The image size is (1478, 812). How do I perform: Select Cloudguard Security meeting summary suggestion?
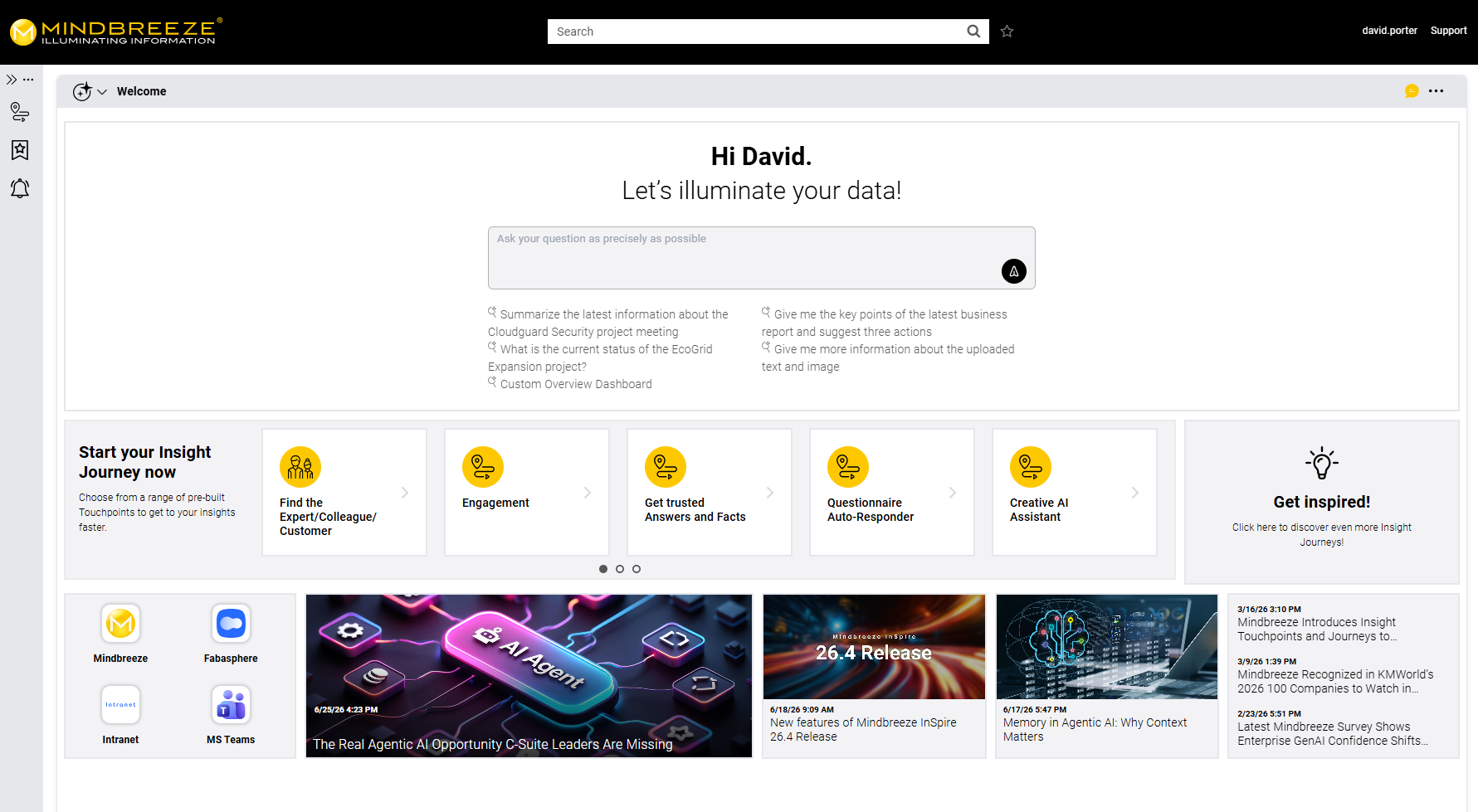[x=608, y=323]
